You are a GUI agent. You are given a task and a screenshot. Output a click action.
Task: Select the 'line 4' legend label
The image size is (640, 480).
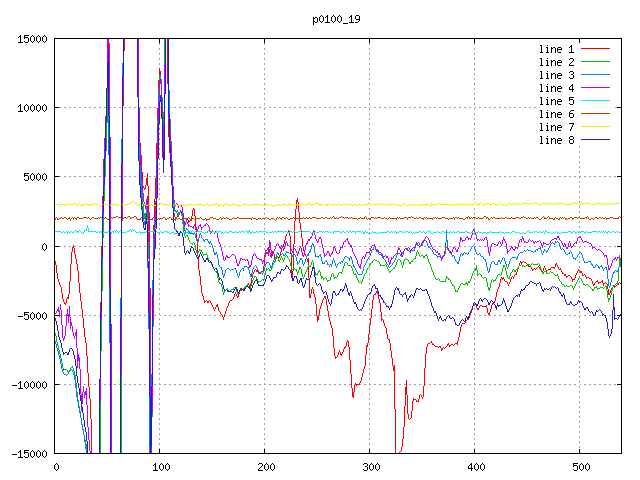click(x=557, y=89)
